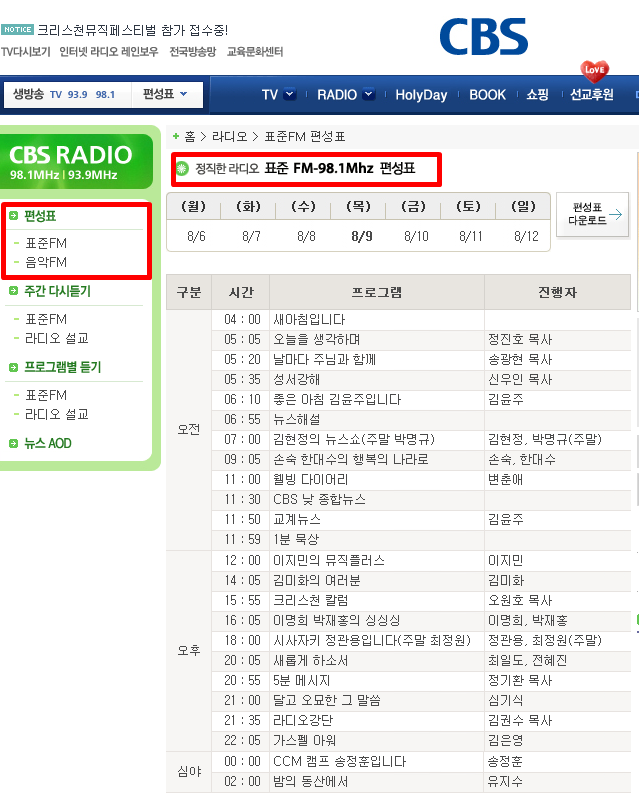Click green bullet icon beside 프로그램별 듣기
The image size is (639, 803).
pos(14,367)
